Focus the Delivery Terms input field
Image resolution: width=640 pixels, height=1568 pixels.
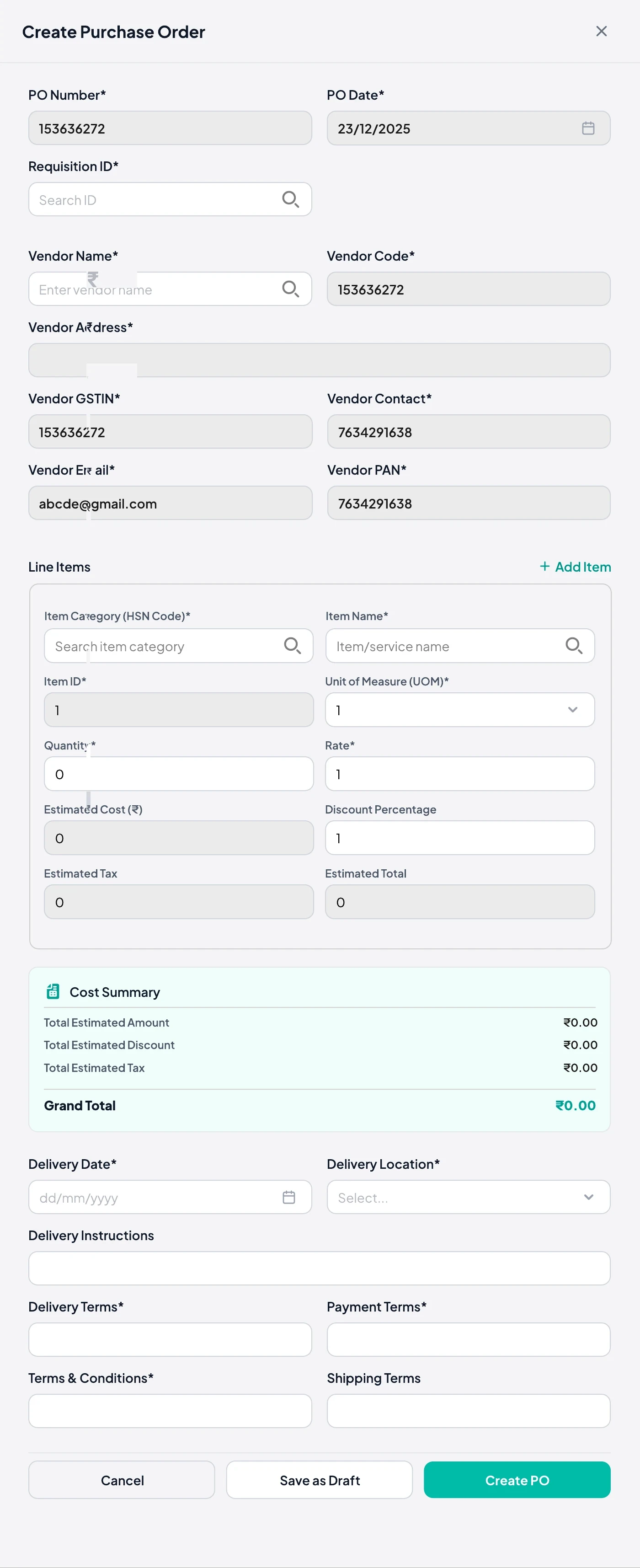tap(171, 1339)
